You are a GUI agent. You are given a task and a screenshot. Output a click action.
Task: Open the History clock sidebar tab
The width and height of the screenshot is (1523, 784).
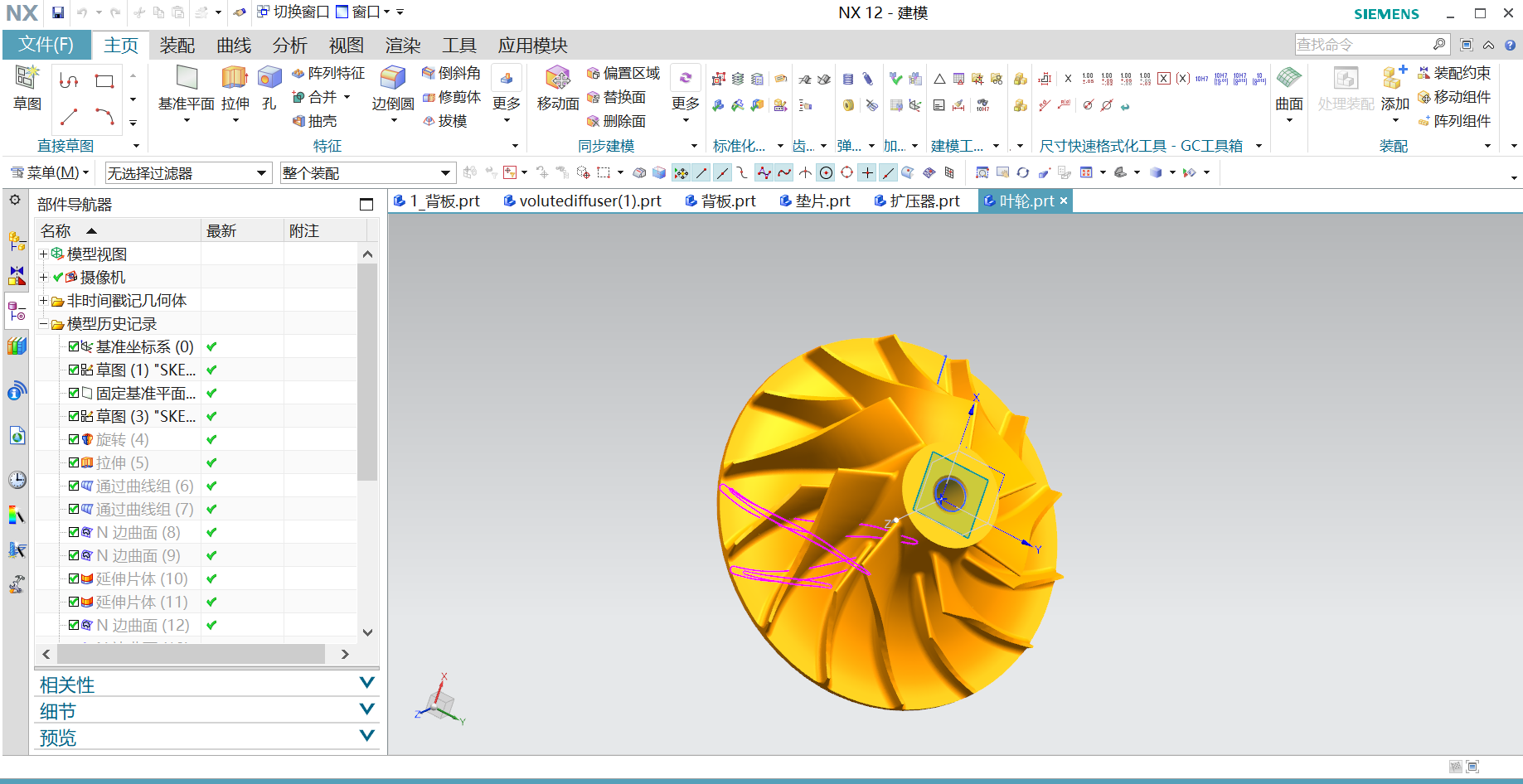17,480
